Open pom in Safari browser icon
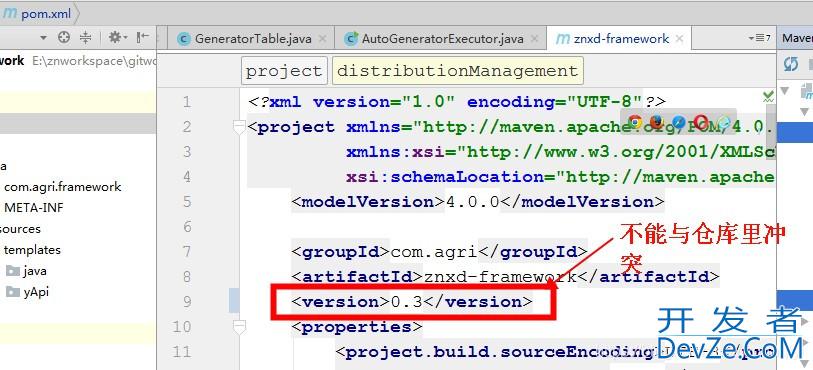The height and width of the screenshot is (370, 813). coord(679,122)
